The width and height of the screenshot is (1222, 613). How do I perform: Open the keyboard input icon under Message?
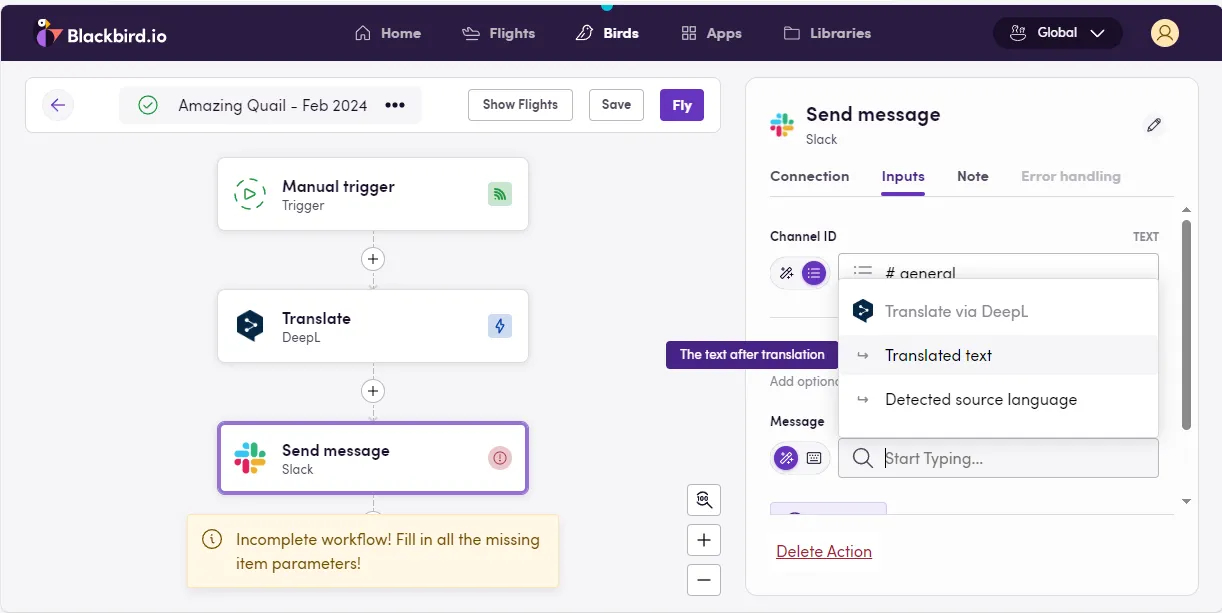[814, 457]
